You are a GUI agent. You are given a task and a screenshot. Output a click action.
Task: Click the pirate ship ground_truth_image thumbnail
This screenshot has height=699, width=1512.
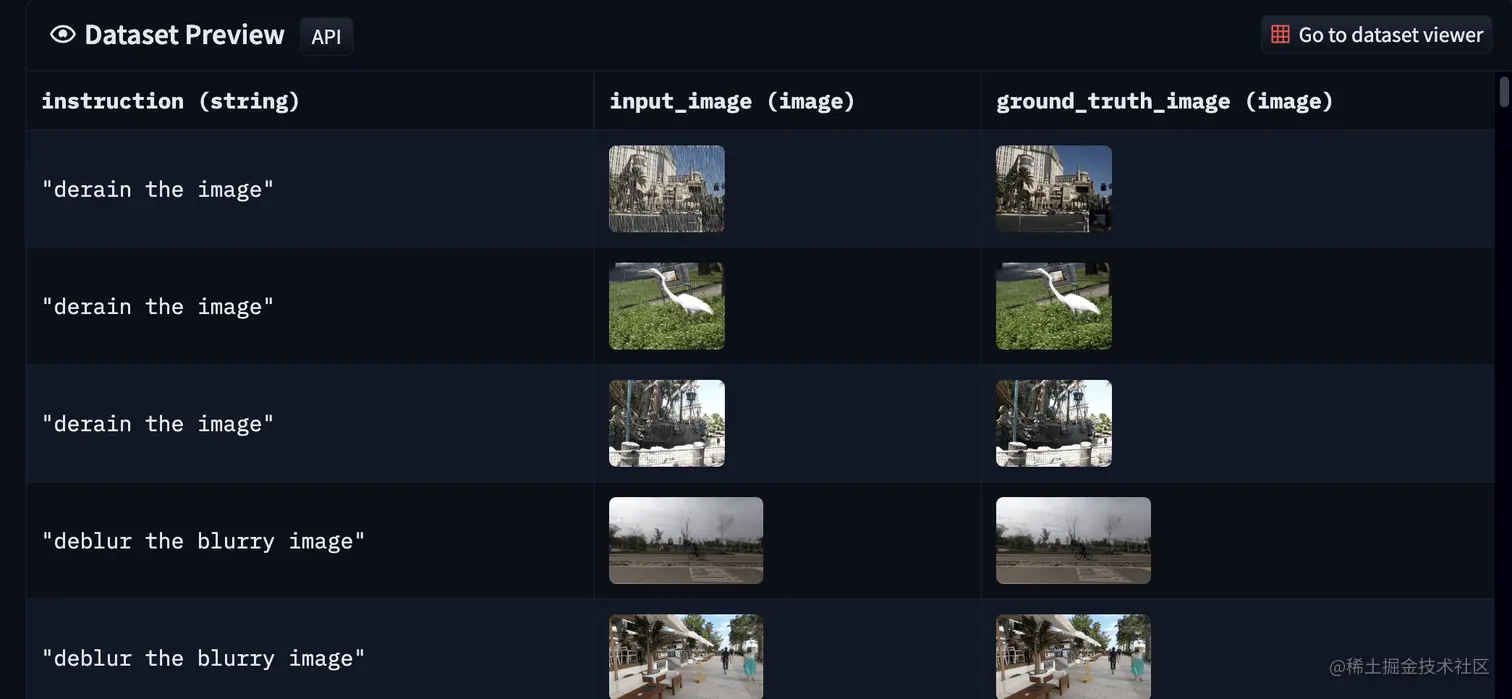[x=1053, y=422]
